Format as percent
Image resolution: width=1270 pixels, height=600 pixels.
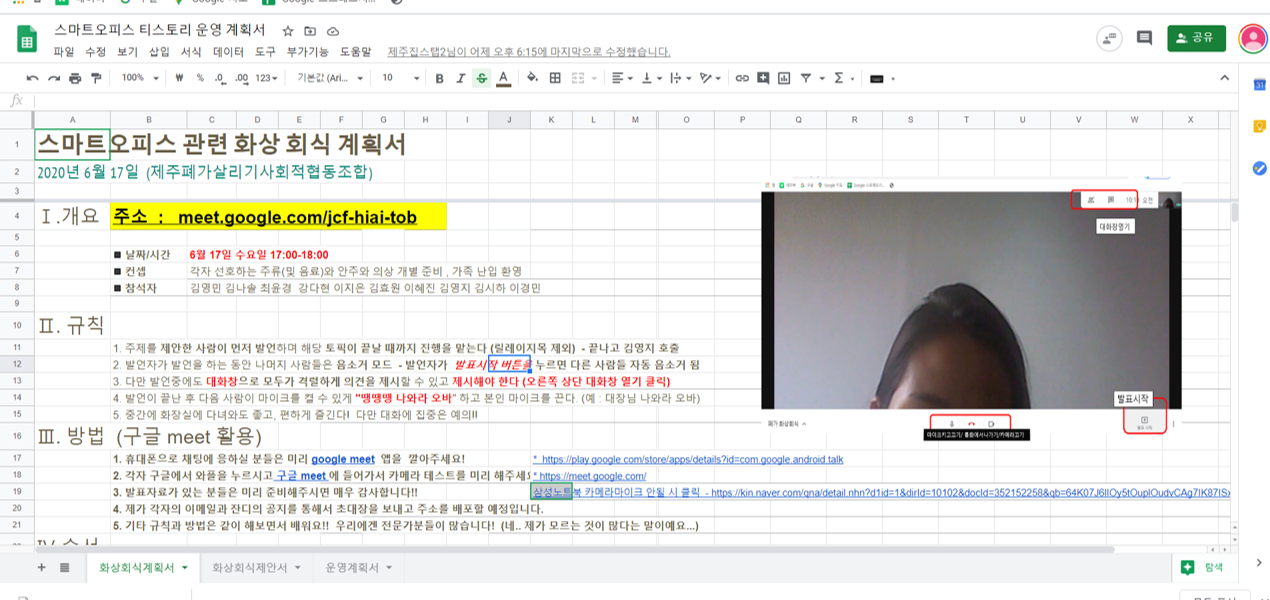click(x=201, y=78)
